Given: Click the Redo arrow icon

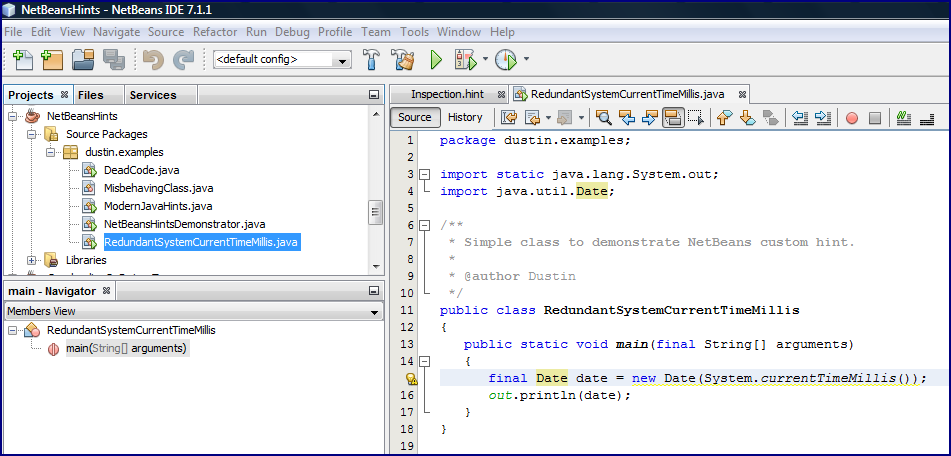Looking at the screenshot, I should click(x=183, y=59).
